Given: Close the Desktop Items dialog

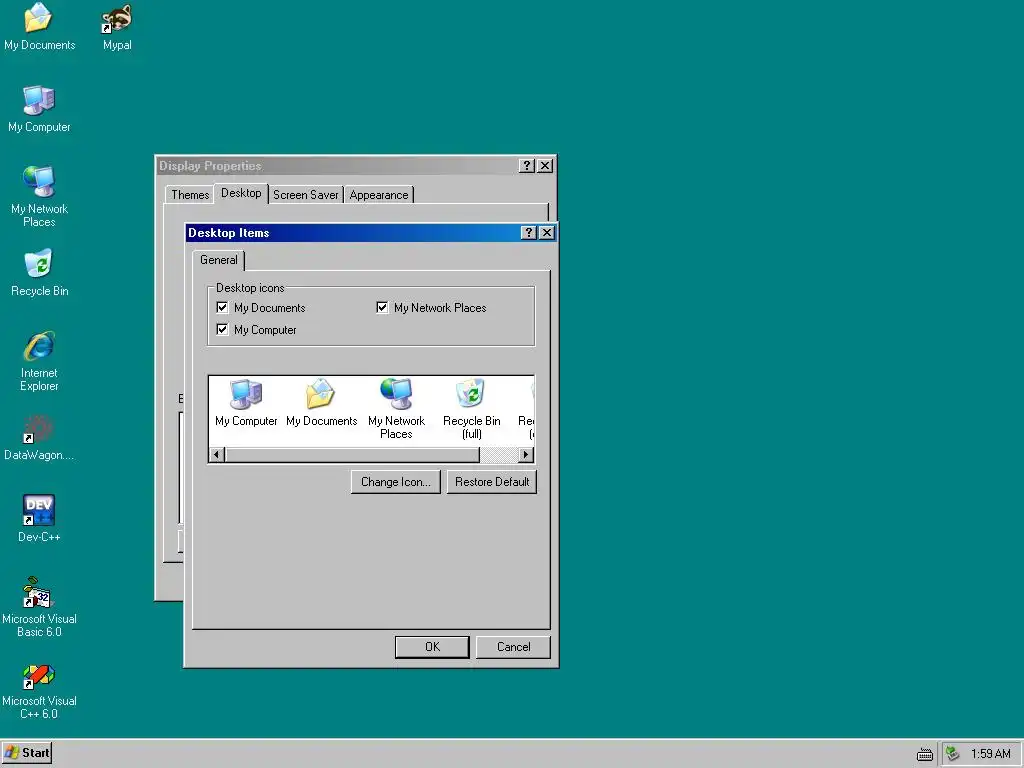Looking at the screenshot, I should coord(547,232).
